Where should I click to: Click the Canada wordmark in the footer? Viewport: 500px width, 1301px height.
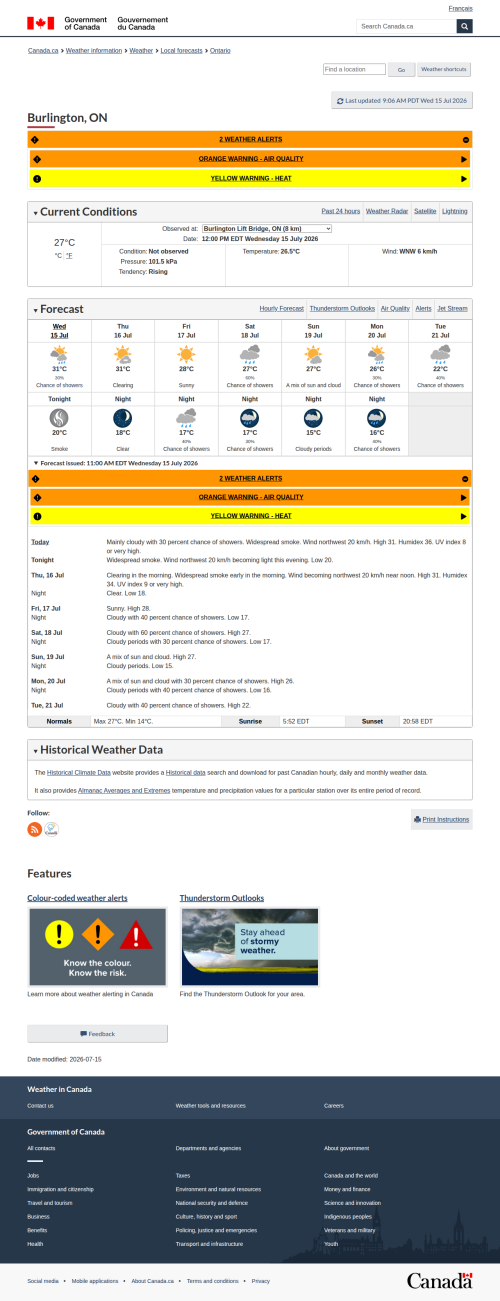(439, 1280)
